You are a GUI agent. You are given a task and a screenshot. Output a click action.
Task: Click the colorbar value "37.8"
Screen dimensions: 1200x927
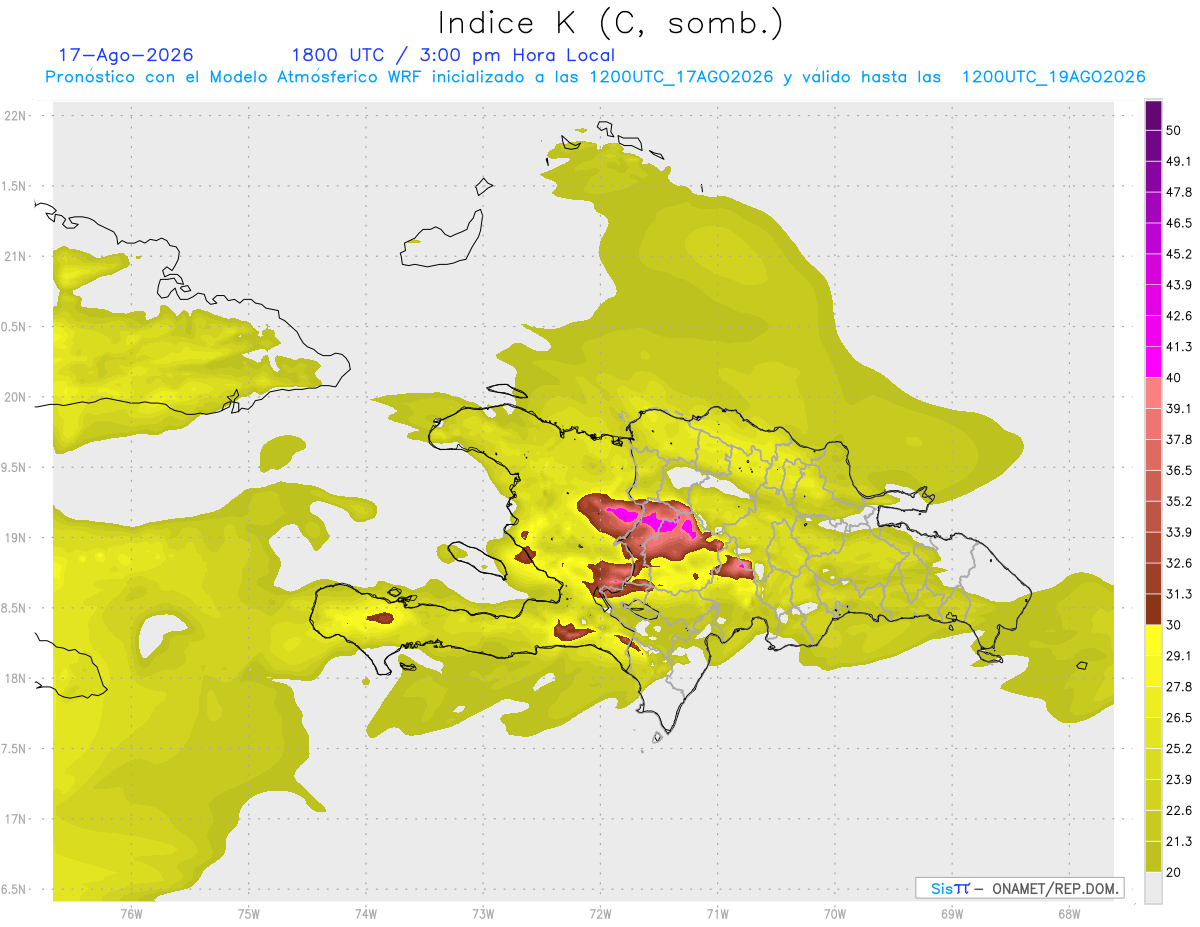pyautogui.click(x=1179, y=439)
